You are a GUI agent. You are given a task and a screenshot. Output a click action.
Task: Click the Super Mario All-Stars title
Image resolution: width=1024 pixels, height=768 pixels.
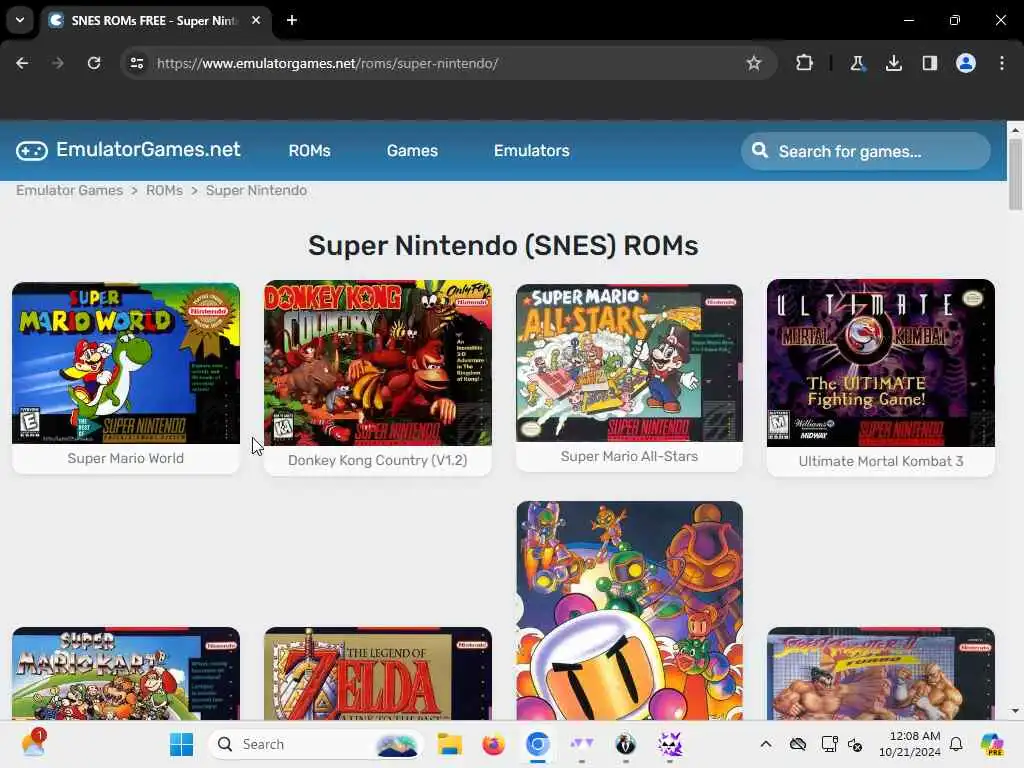(630, 456)
